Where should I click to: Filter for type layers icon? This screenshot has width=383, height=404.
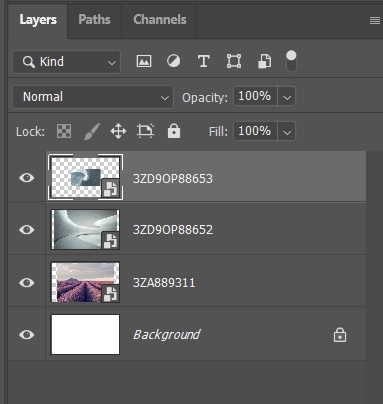[204, 62]
